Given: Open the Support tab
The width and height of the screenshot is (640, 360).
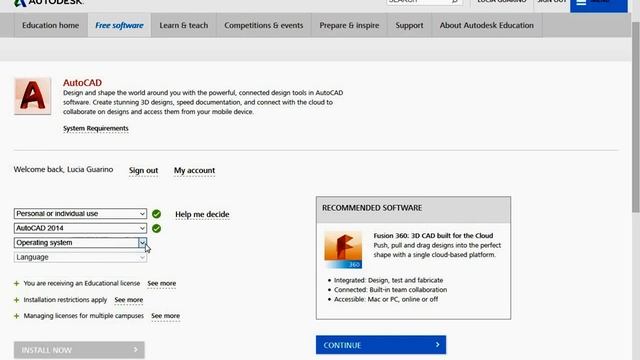Looking at the screenshot, I should coord(409,25).
